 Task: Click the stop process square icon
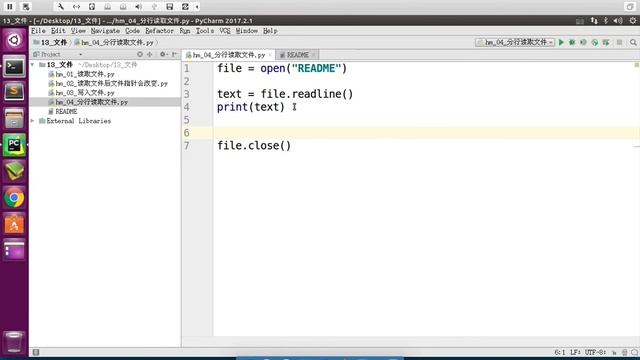click(x=620, y=42)
